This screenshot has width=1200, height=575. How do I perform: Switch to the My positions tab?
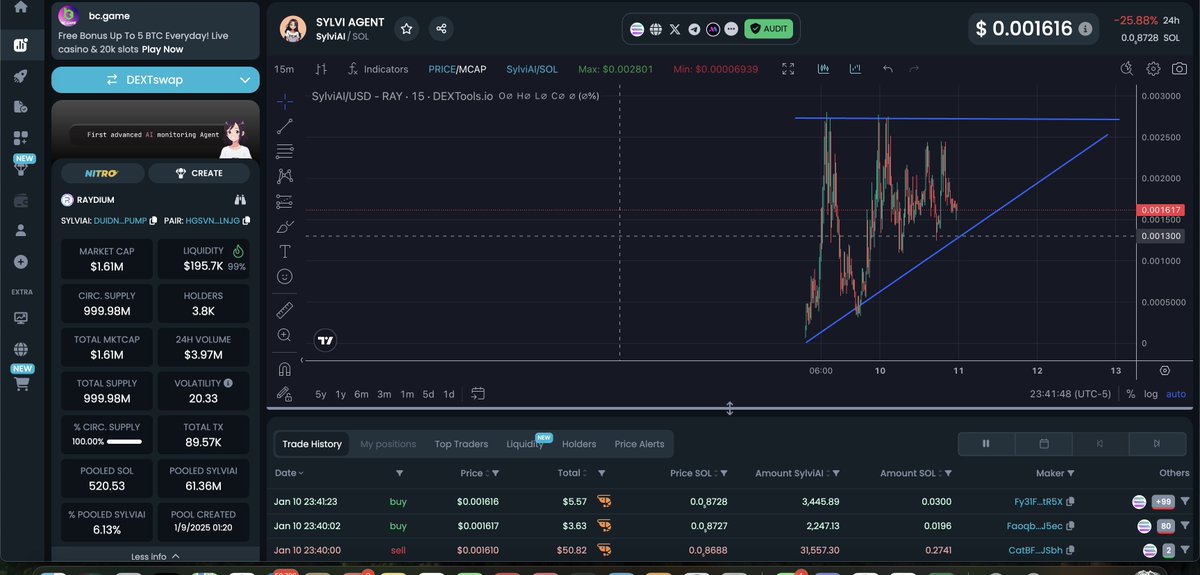click(388, 444)
